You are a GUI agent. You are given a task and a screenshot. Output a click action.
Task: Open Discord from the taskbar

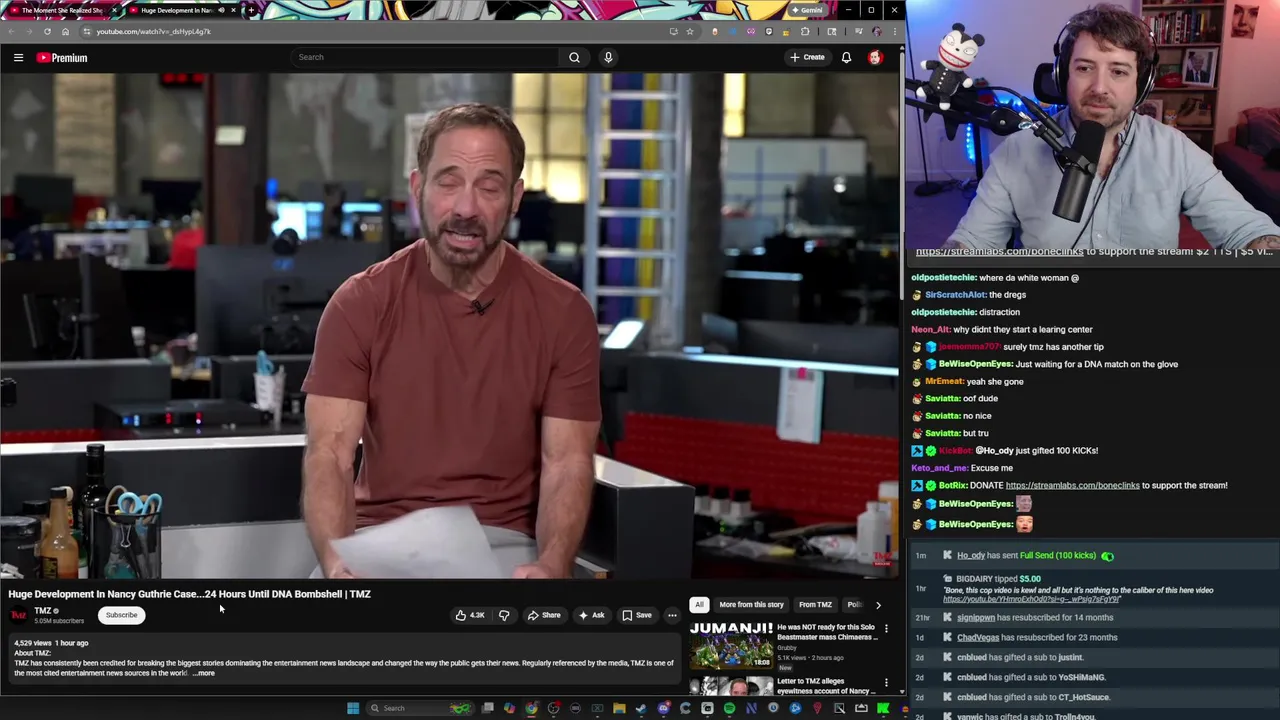tap(664, 708)
